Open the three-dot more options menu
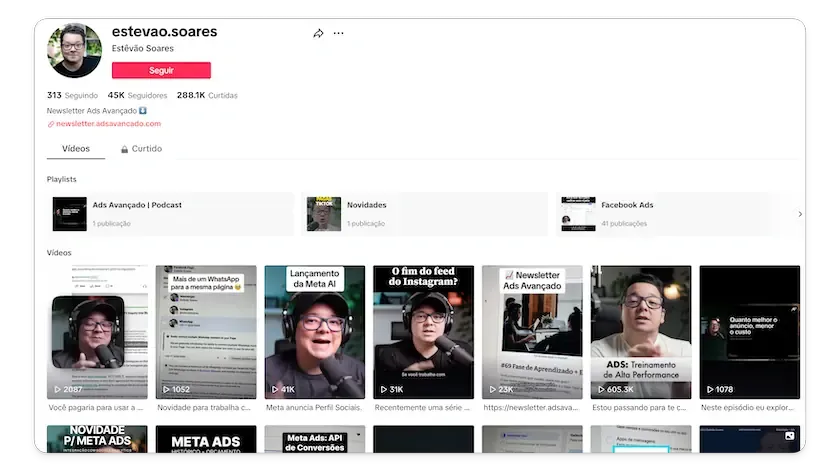This screenshot has width=840, height=472. pos(339,33)
